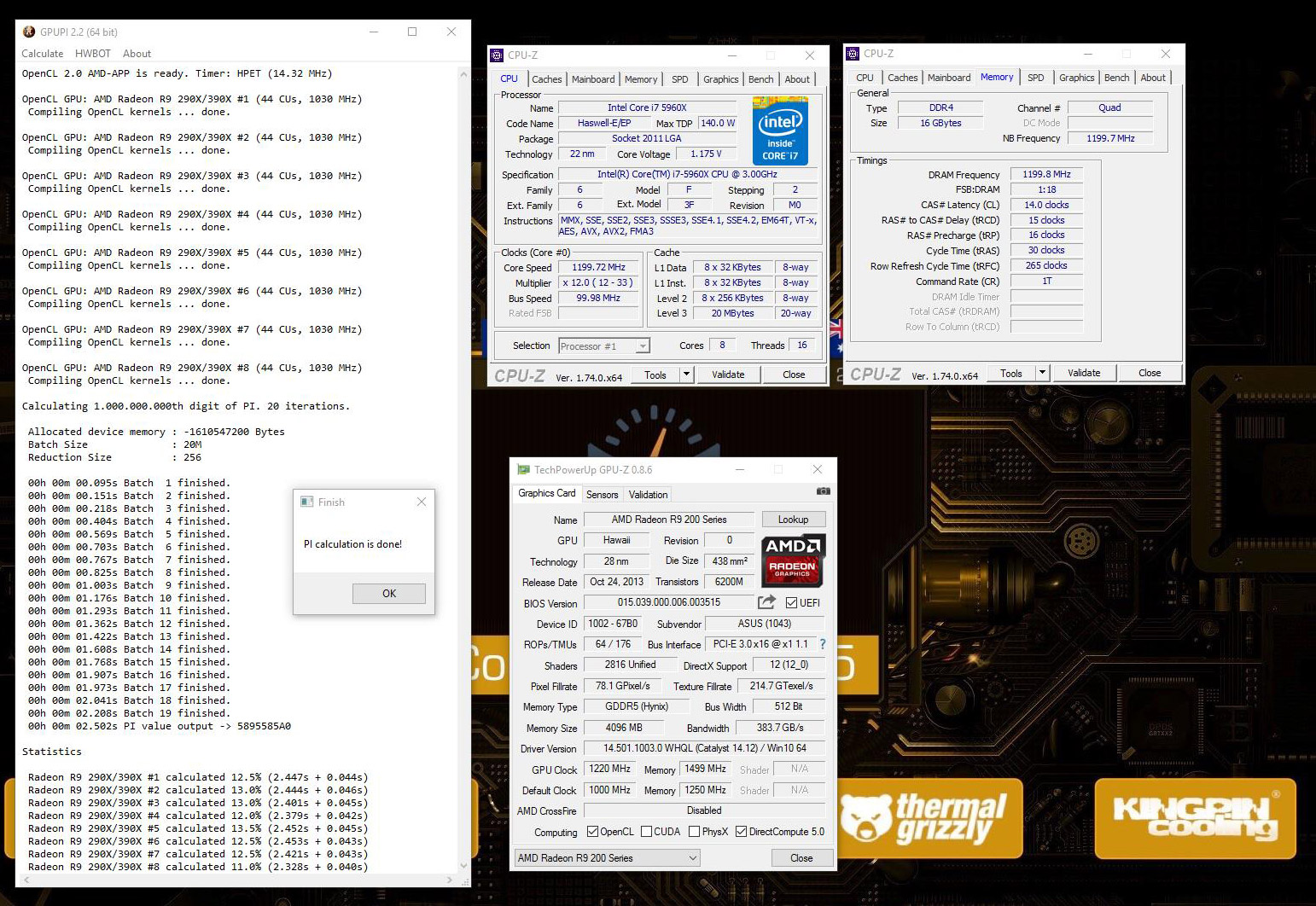The image size is (1316, 906).
Task: Click the Device ID 1002 - 67B0 field
Action: [613, 624]
